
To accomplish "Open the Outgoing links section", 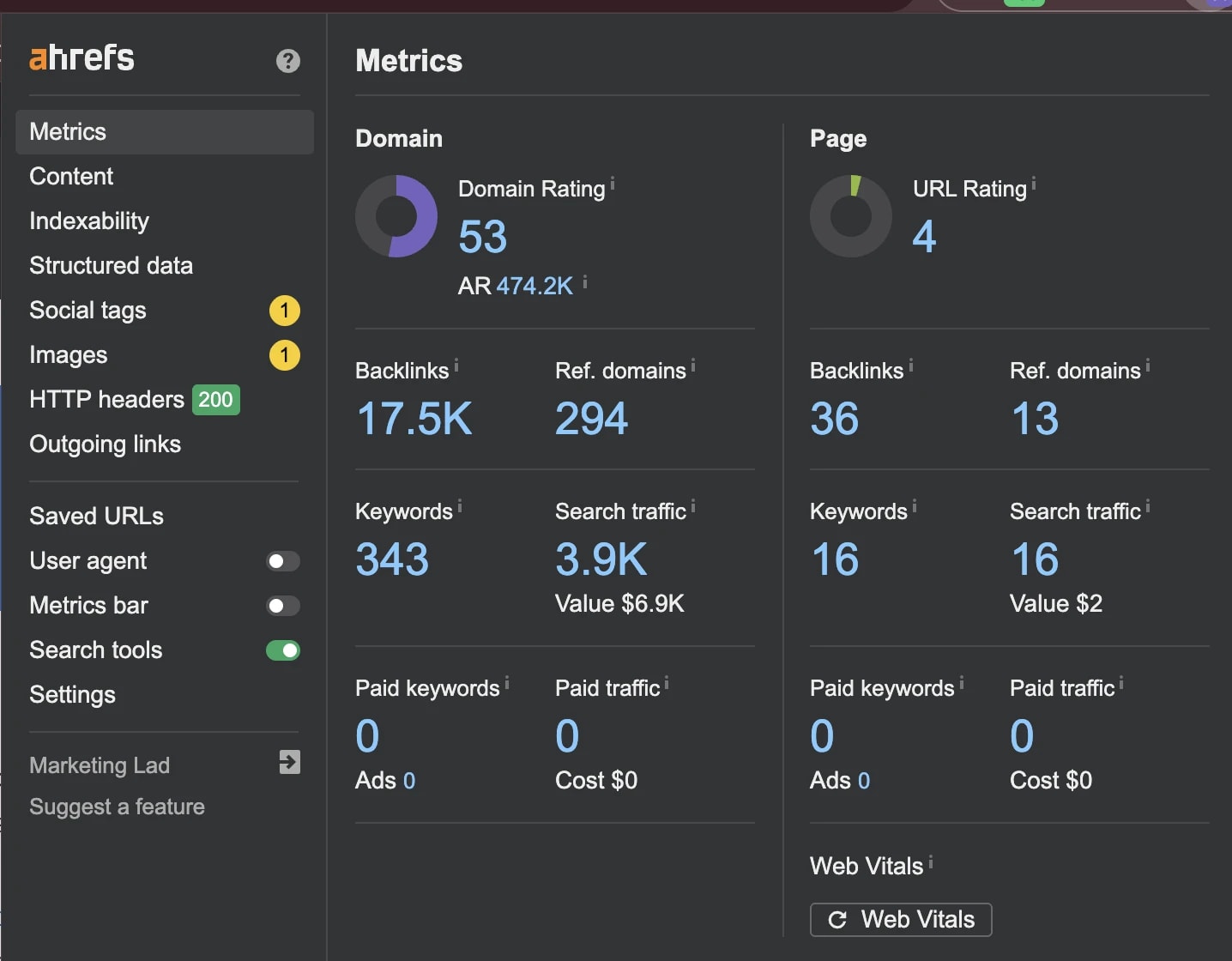I will [106, 444].
